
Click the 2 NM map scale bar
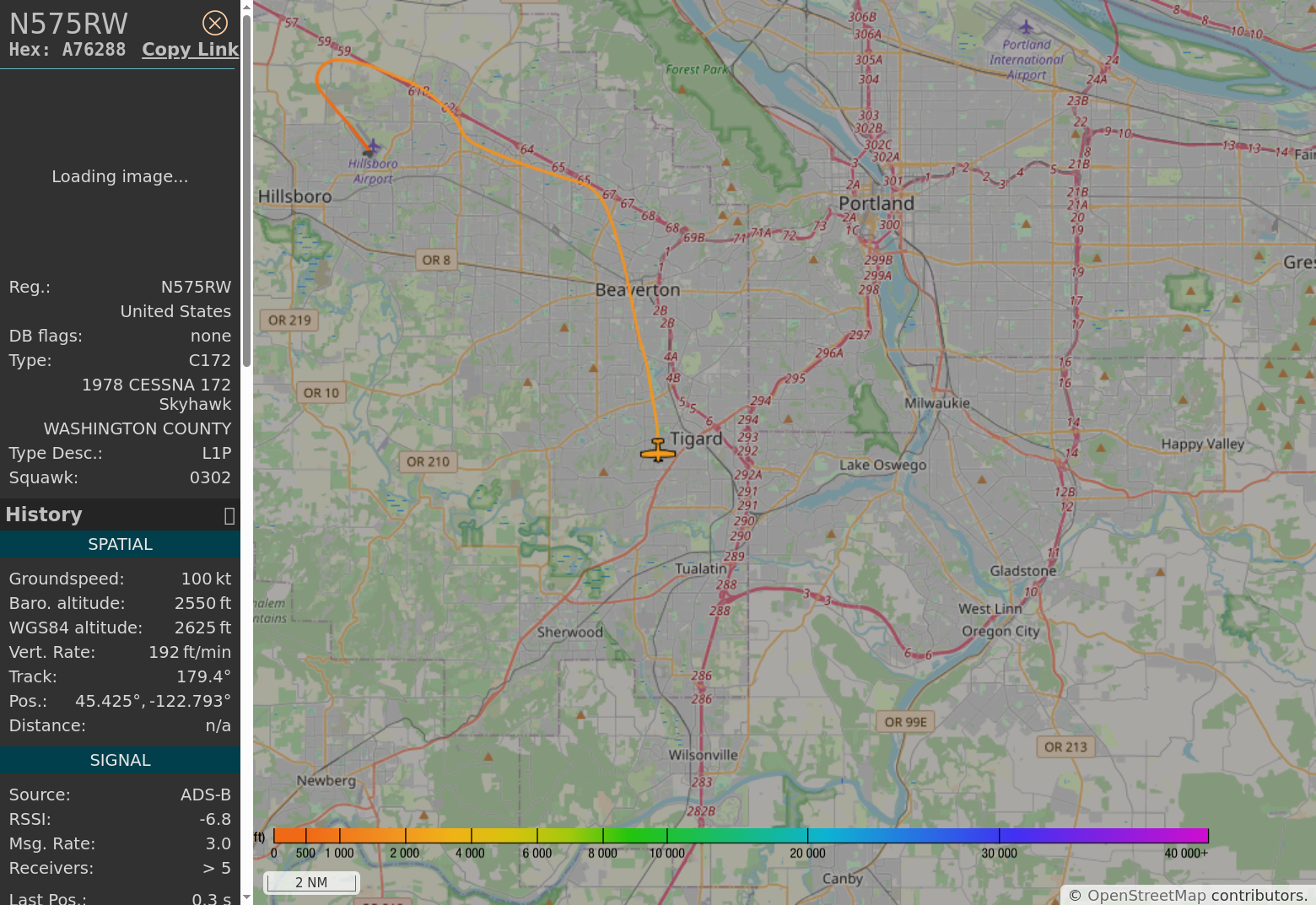[311, 882]
